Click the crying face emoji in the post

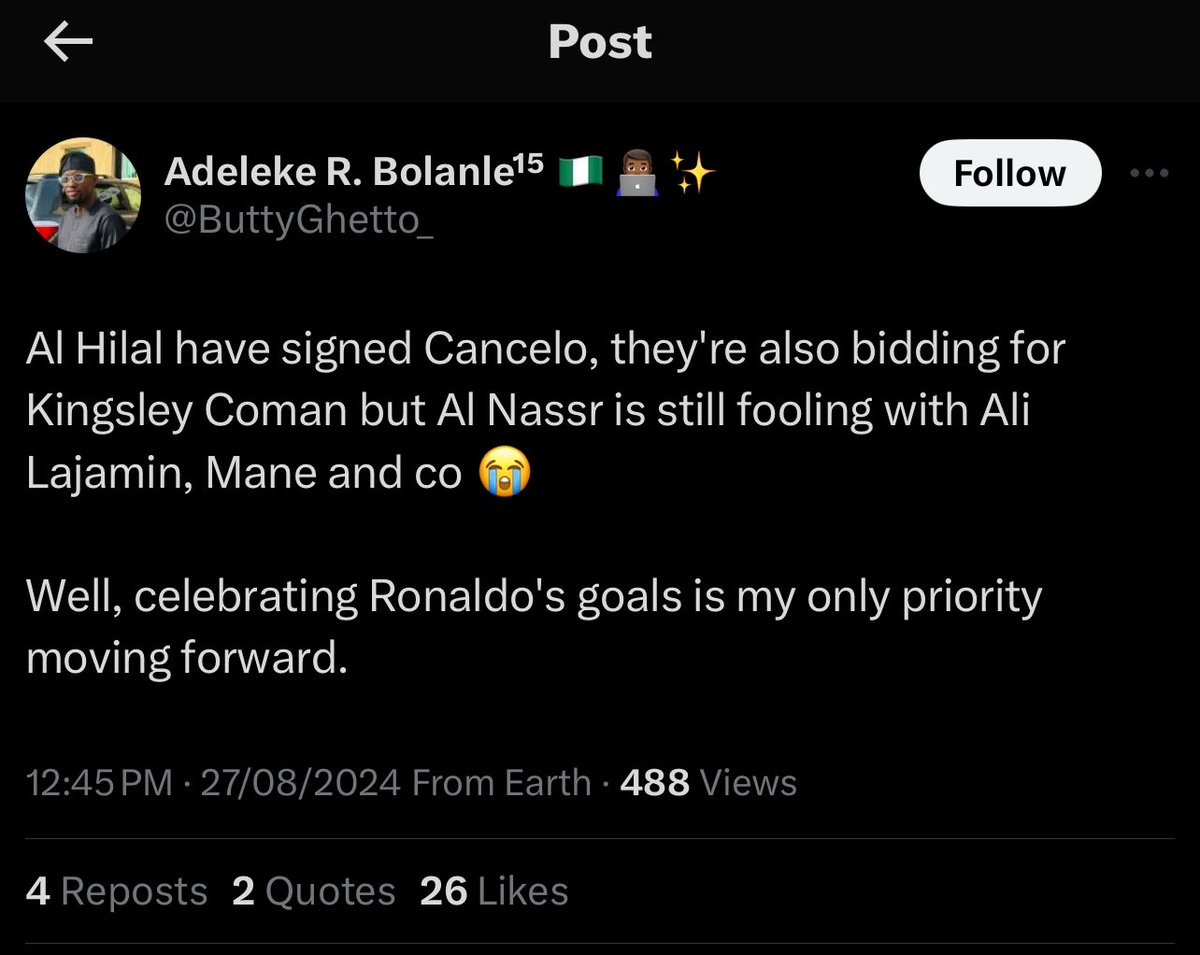click(504, 473)
